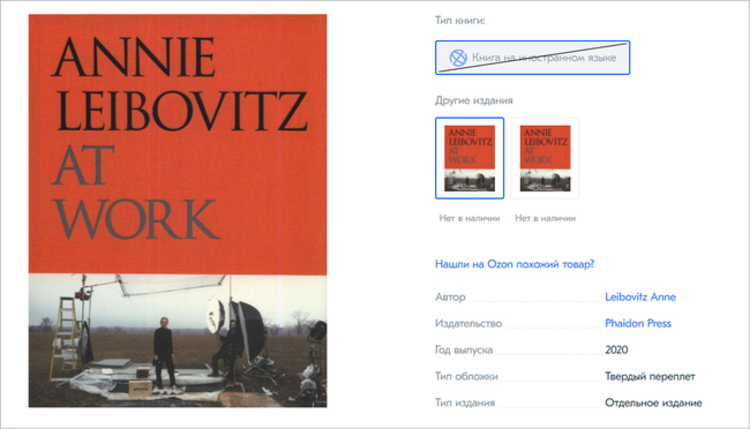Screen dimensions: 750x429
Task: Open author link 'Leibovitz Anne'
Action: click(x=640, y=297)
